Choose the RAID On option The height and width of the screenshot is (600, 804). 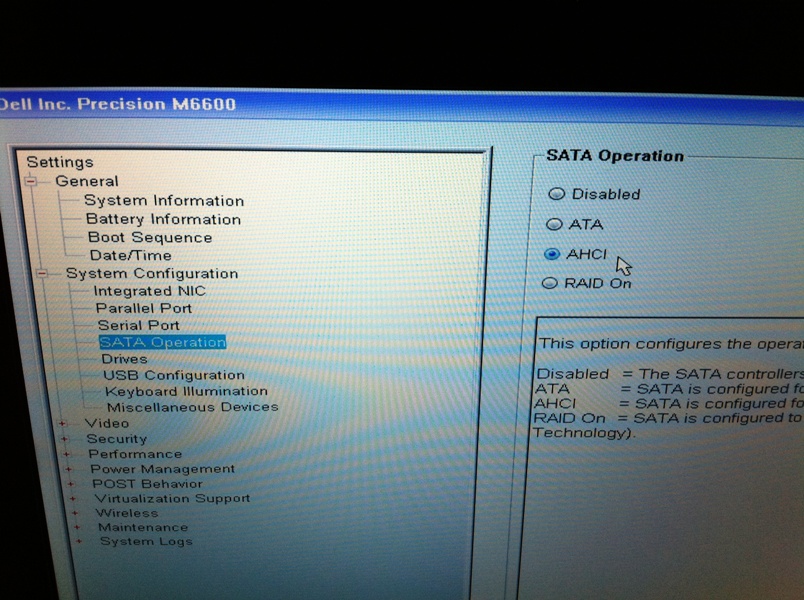(550, 283)
